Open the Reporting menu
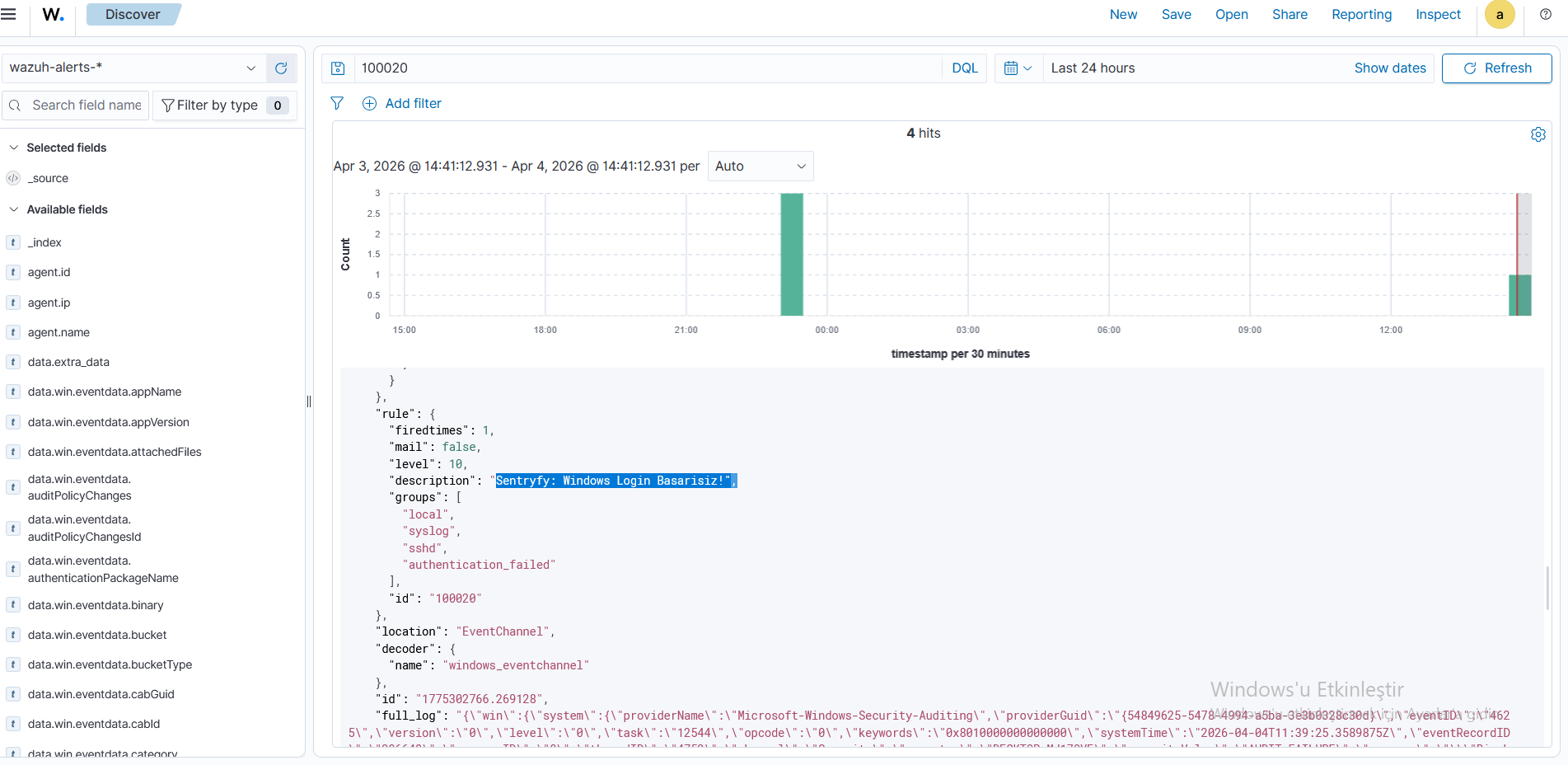The width and height of the screenshot is (1568, 765). 1361,15
